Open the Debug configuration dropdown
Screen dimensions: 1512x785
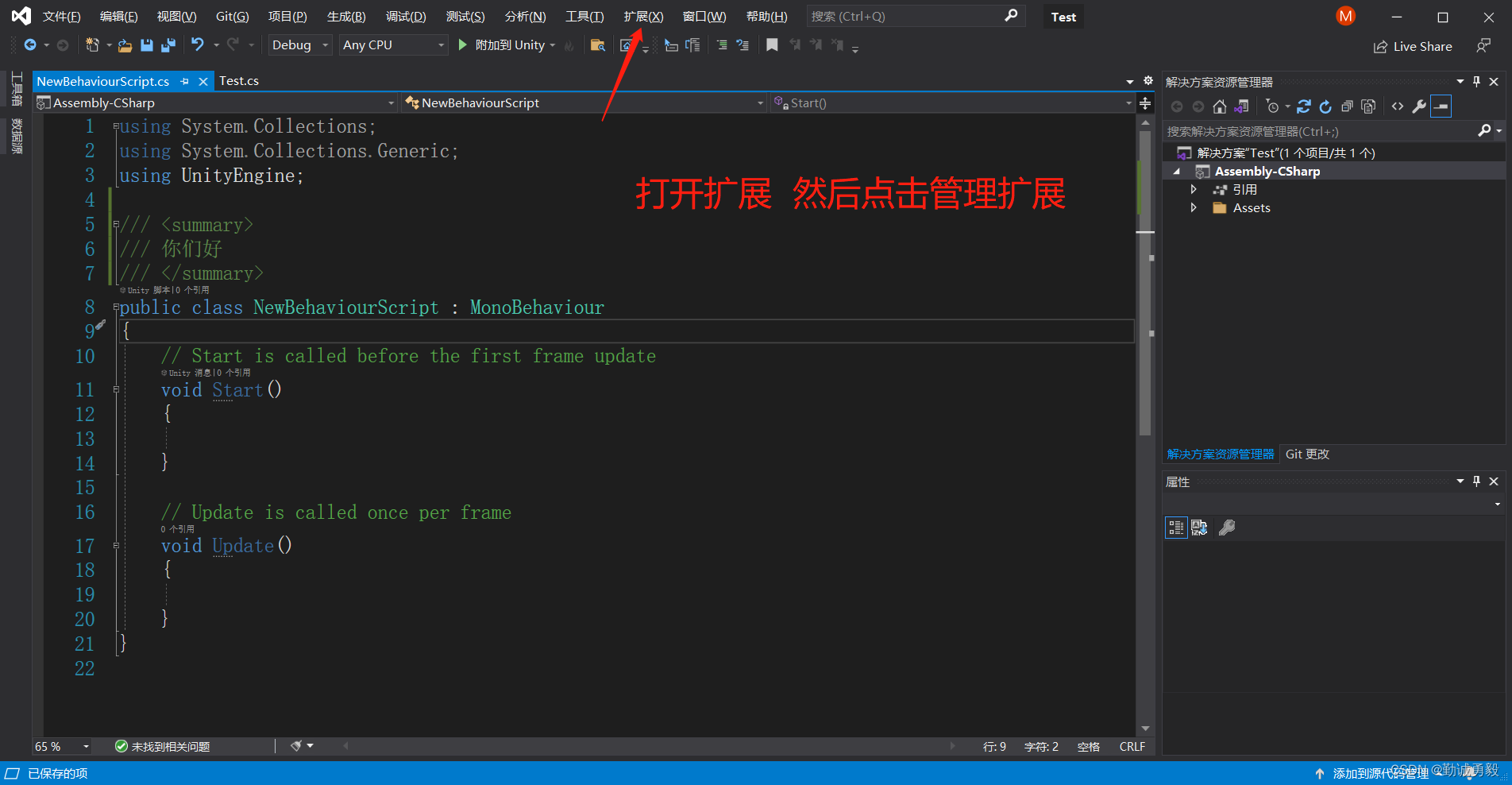(299, 45)
